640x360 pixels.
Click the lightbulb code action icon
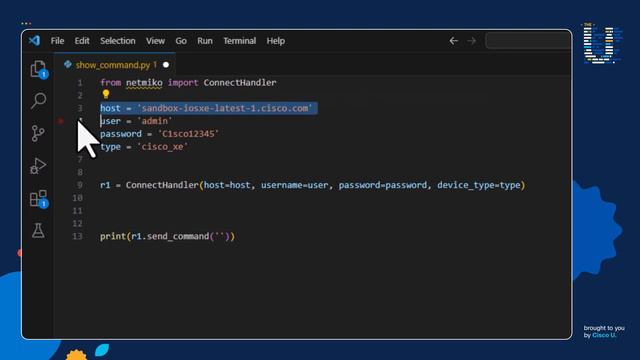(x=106, y=95)
